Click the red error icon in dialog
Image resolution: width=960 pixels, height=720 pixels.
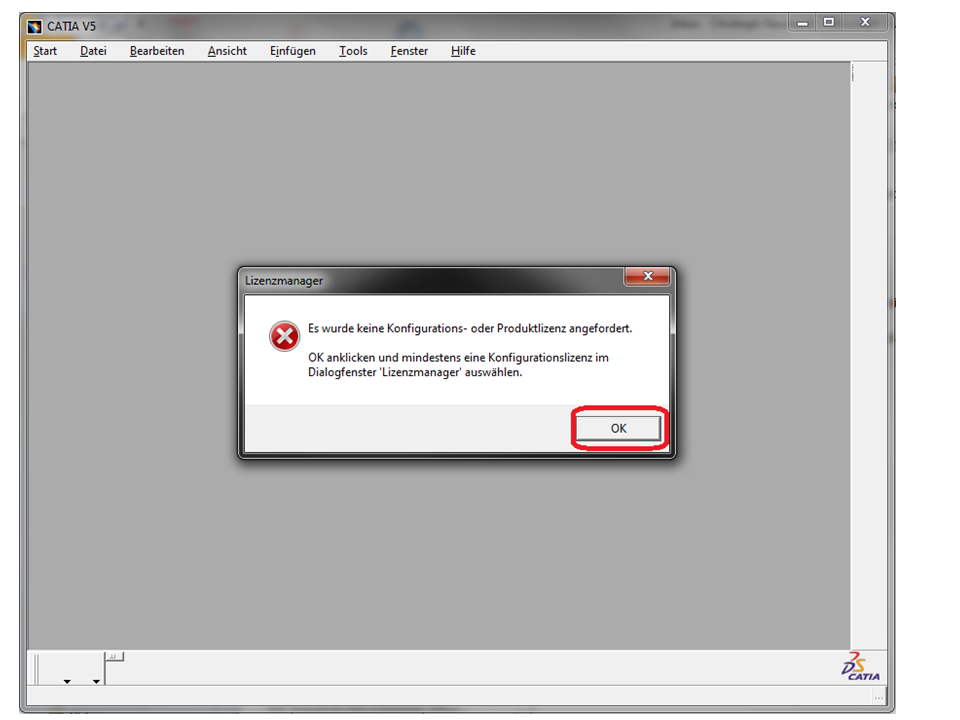(x=285, y=336)
